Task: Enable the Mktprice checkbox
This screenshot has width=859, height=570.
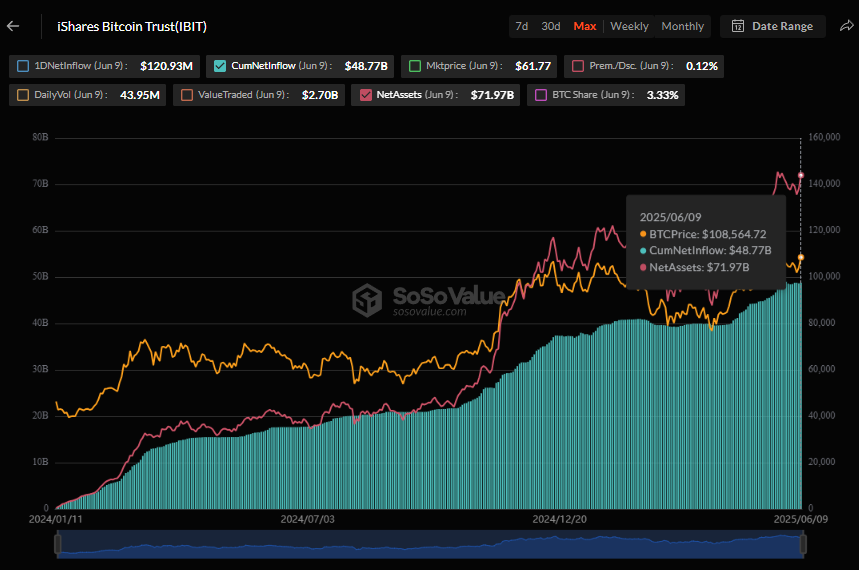Action: [x=415, y=66]
